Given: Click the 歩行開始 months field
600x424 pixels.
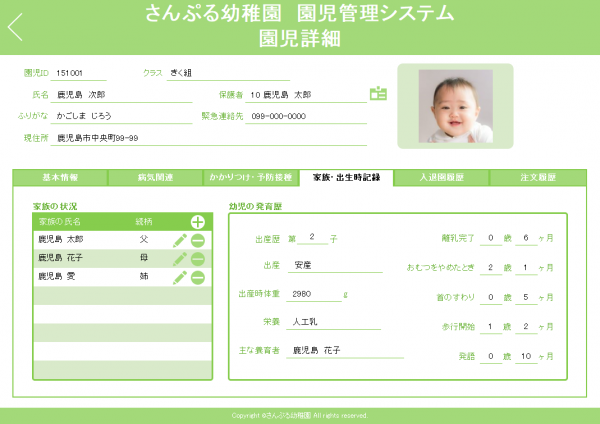Looking at the screenshot, I should (x=526, y=327).
